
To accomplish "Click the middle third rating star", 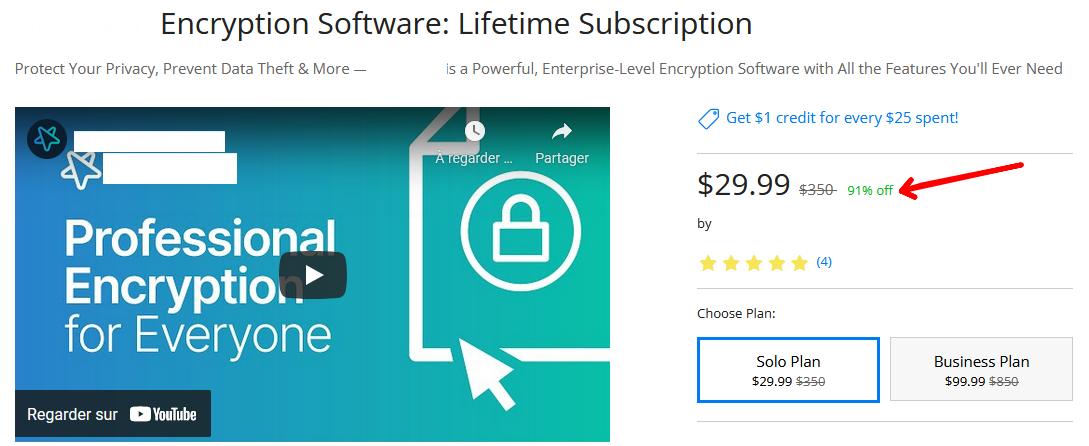I will click(x=753, y=263).
